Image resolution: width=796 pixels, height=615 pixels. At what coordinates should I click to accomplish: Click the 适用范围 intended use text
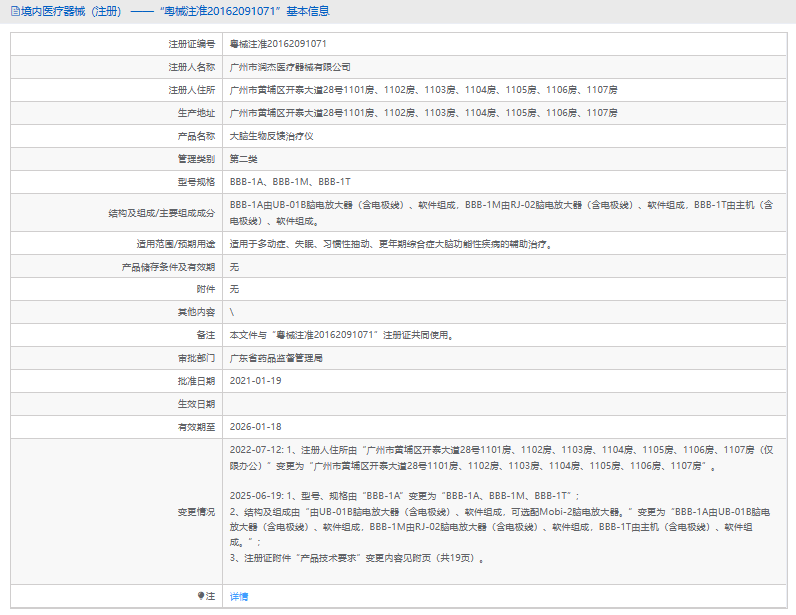click(390, 244)
